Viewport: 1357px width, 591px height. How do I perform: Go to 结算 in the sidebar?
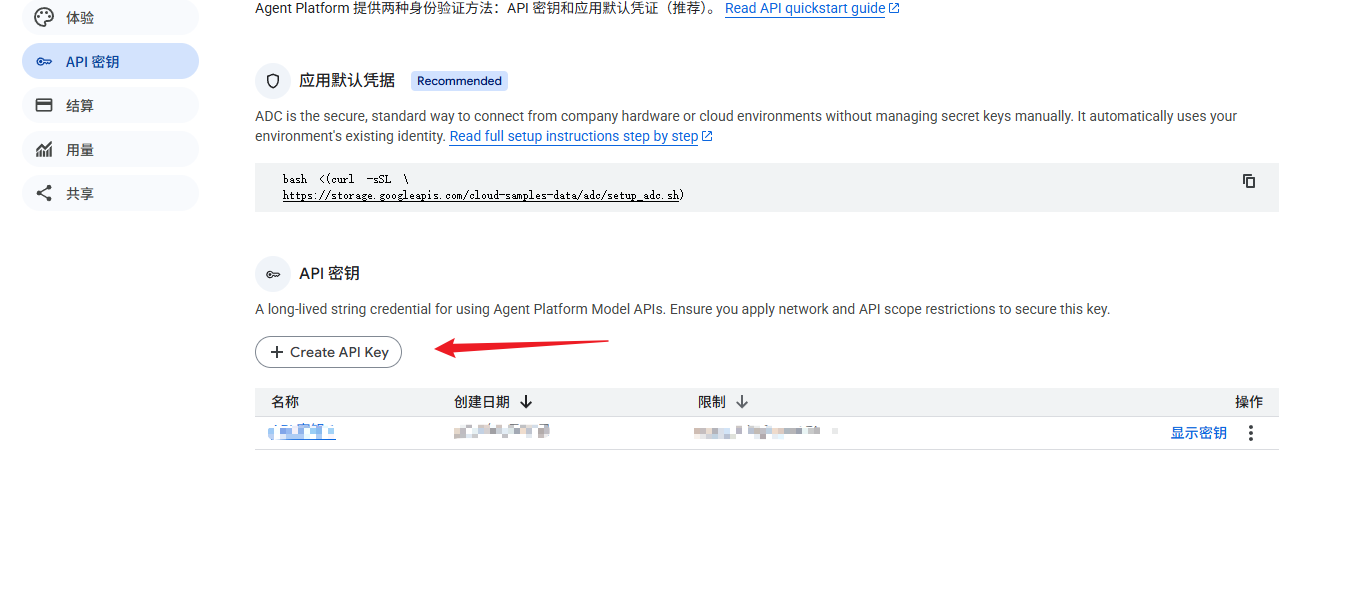coord(110,105)
